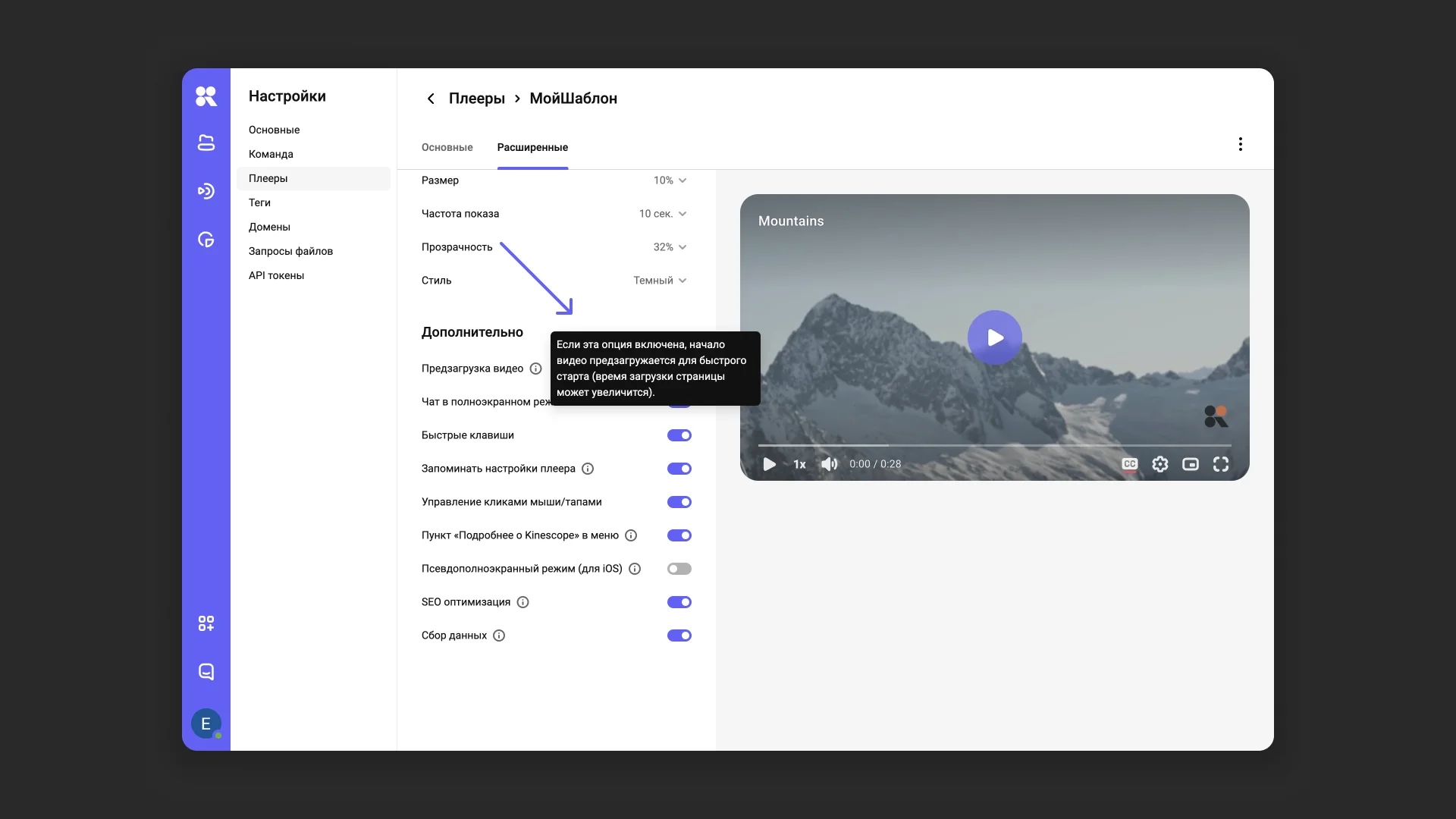Screen dimensions: 1456x819
Task: Click the video progress bar in player
Action: 993,445
